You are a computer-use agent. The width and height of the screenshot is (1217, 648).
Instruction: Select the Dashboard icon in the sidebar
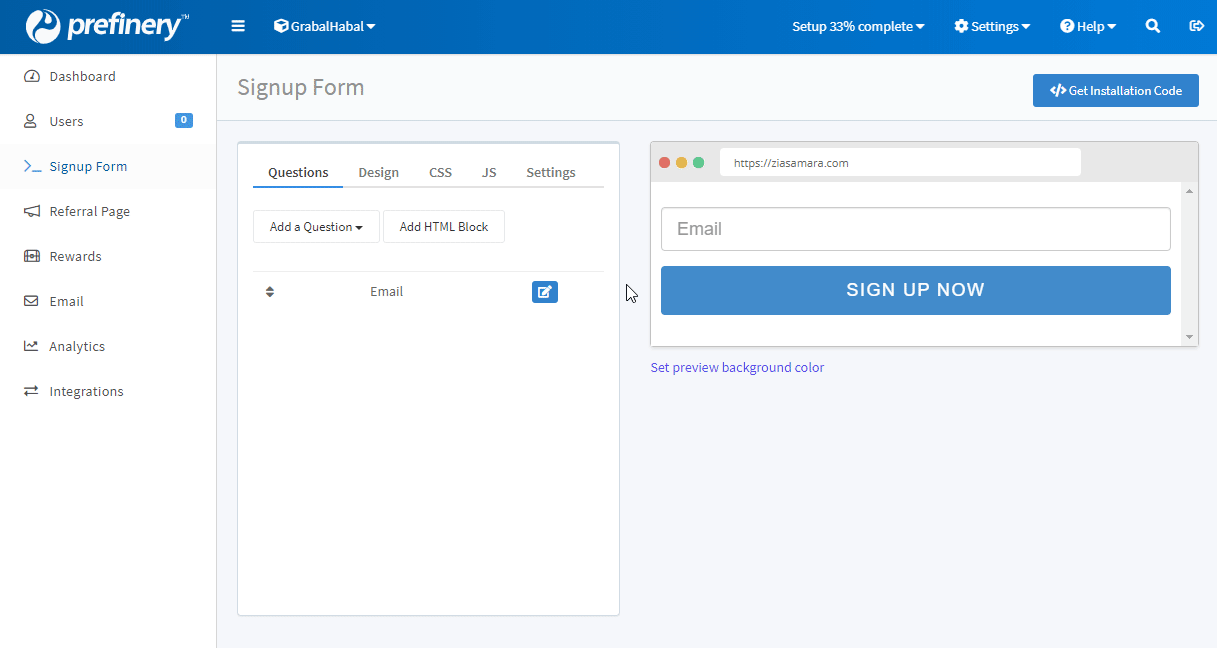coord(30,76)
